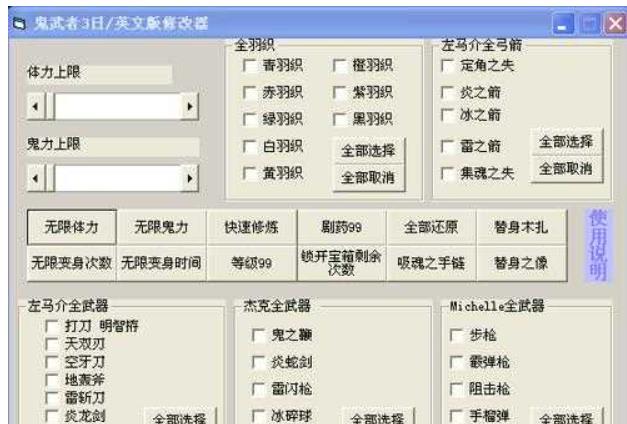
Task: Click the 替身木扎 button
Action: (x=521, y=227)
